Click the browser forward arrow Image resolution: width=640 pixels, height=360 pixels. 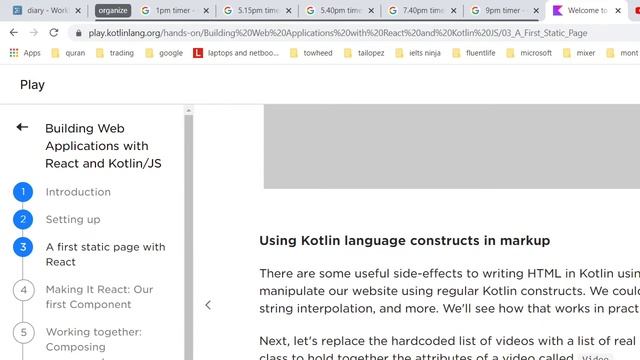[x=34, y=33]
